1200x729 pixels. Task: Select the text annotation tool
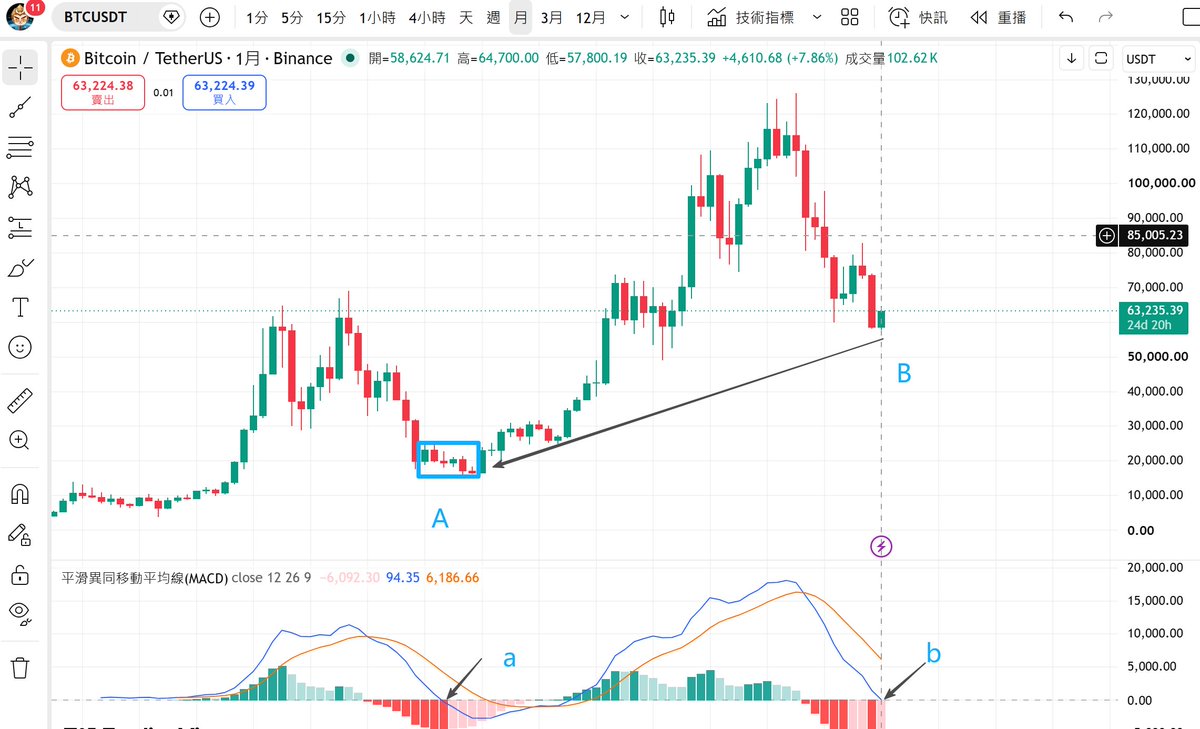(20, 306)
